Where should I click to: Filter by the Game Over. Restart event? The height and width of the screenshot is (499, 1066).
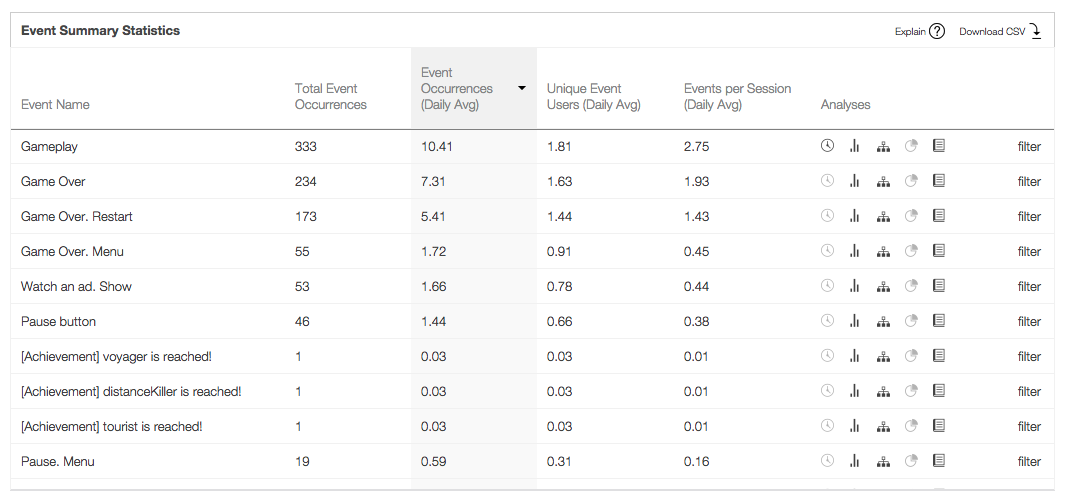[x=1029, y=216]
